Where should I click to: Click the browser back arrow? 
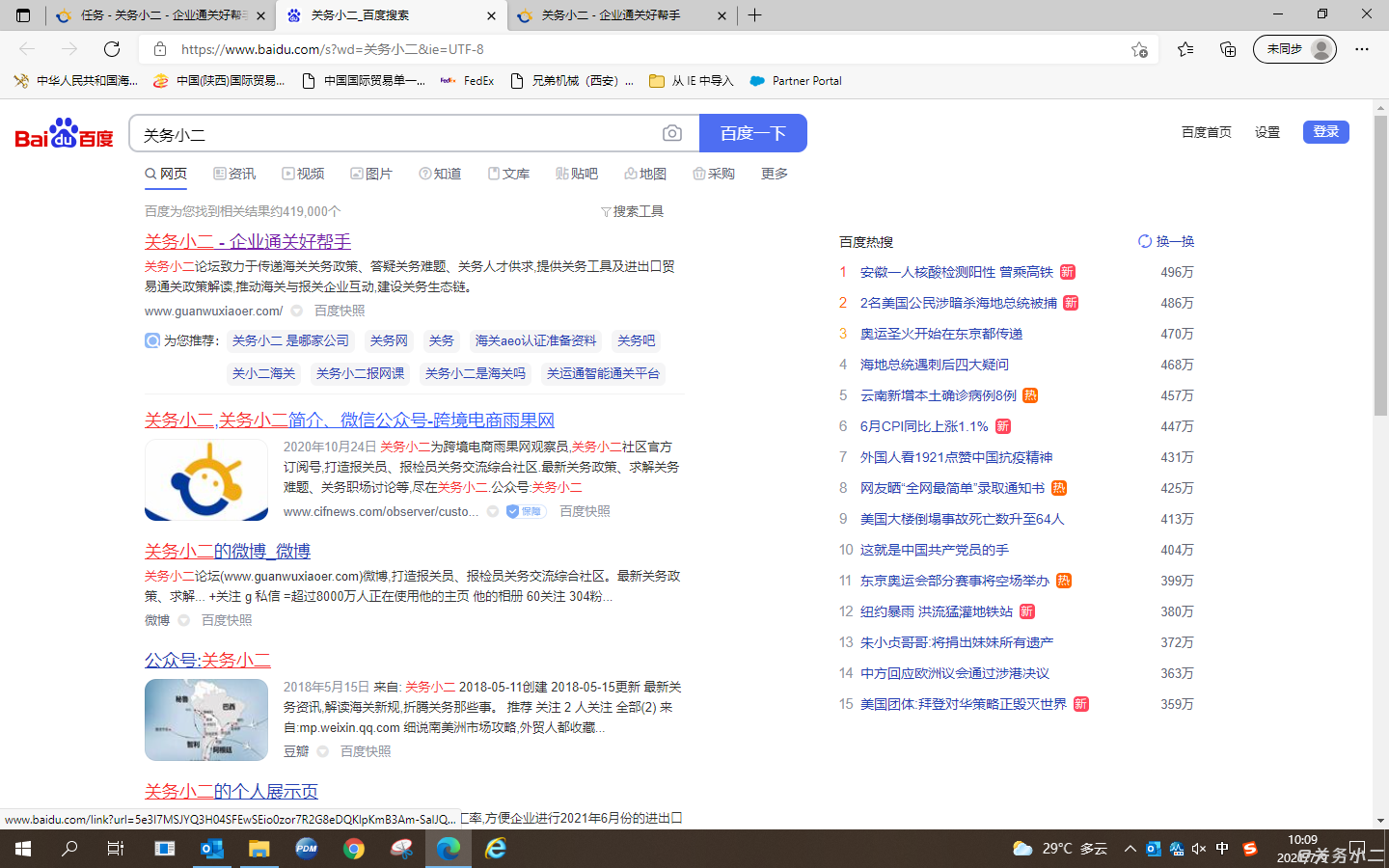pyautogui.click(x=27, y=49)
